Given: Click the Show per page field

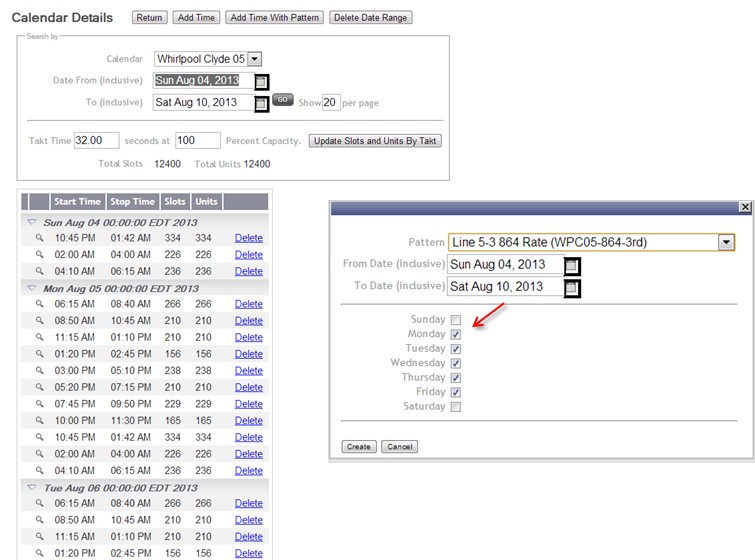Looking at the screenshot, I should 331,103.
